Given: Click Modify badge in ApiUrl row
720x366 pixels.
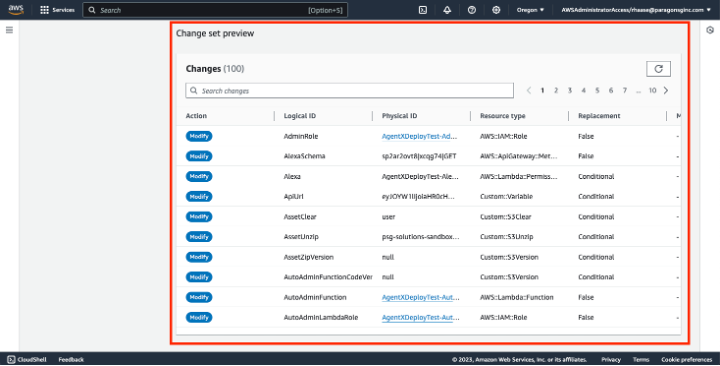Looking at the screenshot, I should point(199,197).
